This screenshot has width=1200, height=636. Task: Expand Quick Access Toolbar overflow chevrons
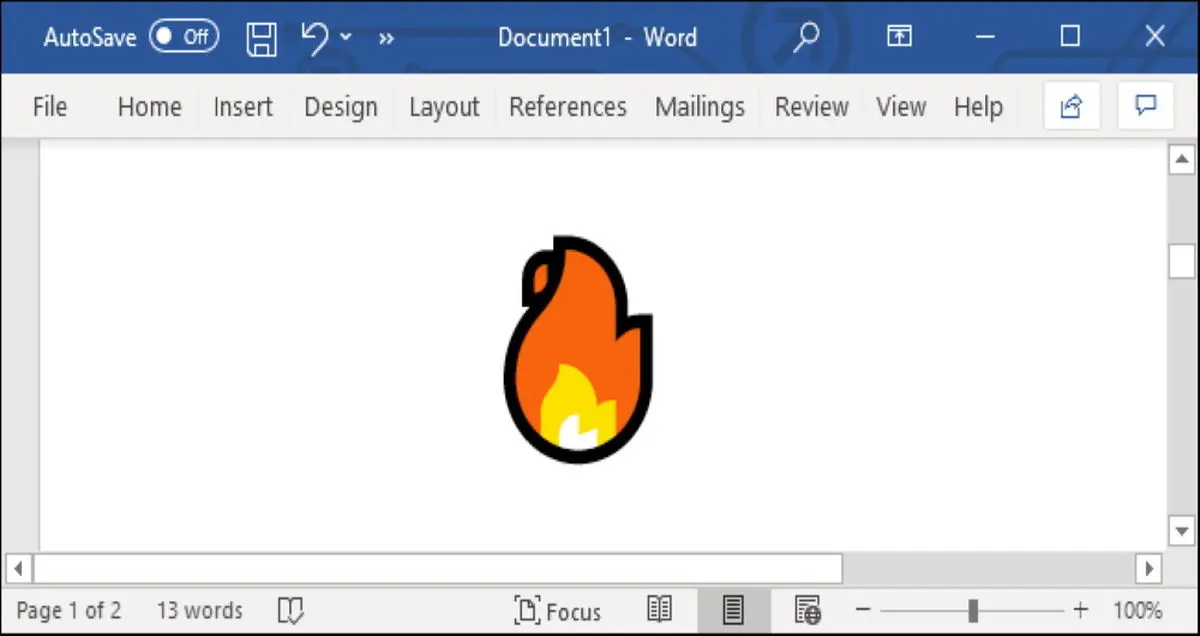[x=386, y=39]
